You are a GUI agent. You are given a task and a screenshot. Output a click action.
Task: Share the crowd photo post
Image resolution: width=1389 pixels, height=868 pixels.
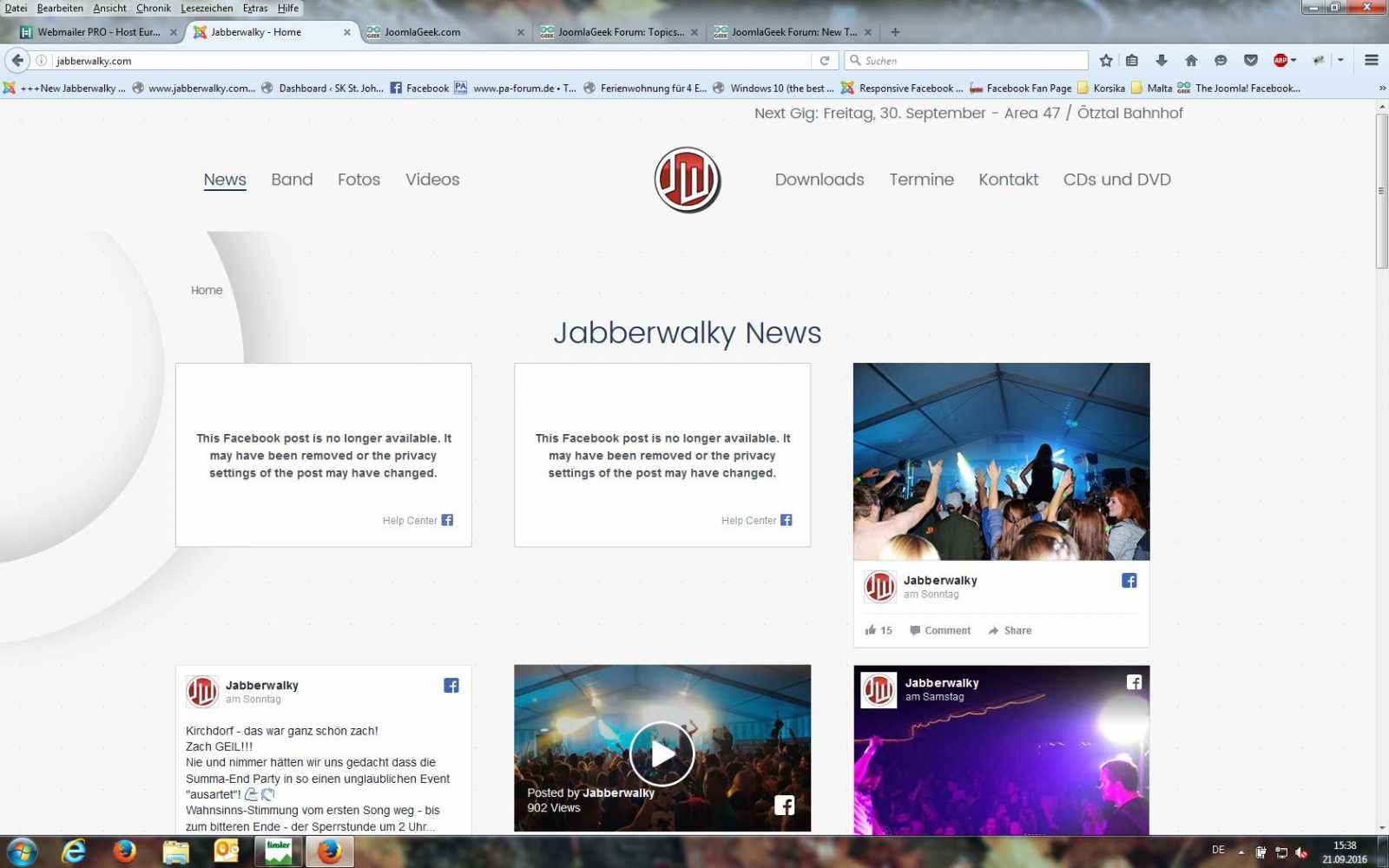point(1010,630)
